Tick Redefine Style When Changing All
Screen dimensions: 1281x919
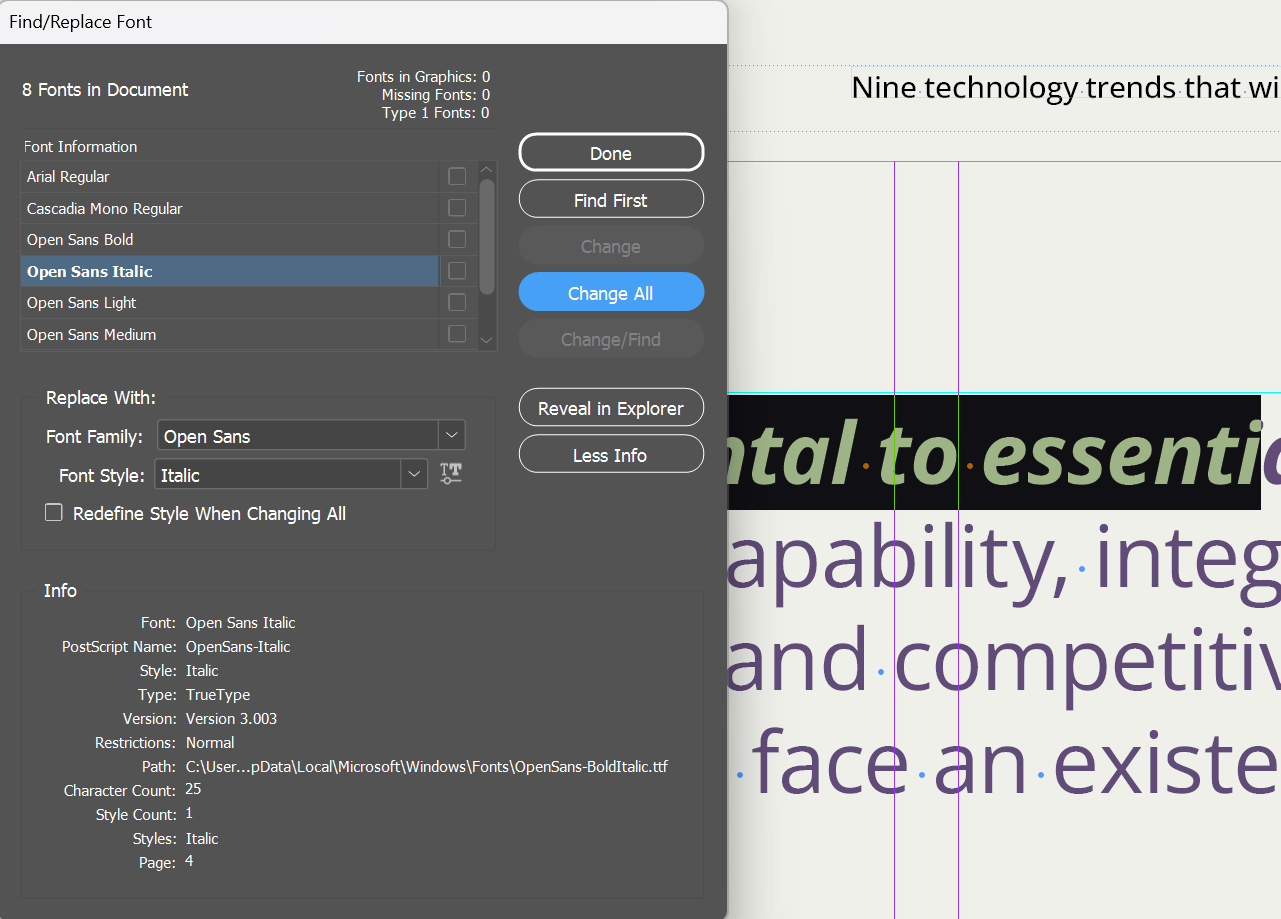(53, 513)
